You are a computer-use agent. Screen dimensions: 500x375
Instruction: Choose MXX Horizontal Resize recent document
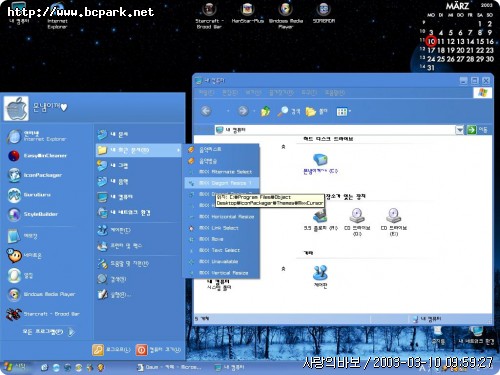(x=222, y=217)
